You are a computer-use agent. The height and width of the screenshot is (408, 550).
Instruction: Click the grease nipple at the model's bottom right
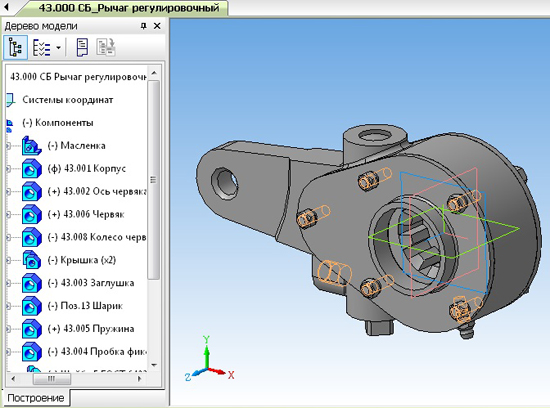click(x=467, y=330)
